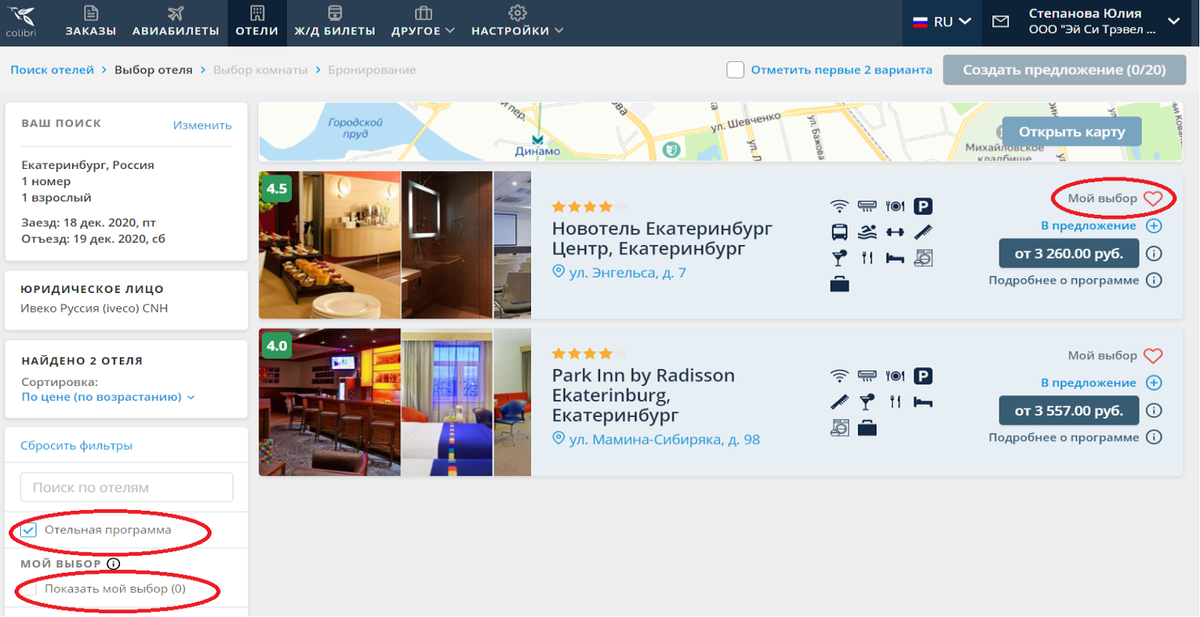Click Park Inn hairdresser comb icon
The image size is (1200, 617).
tap(840, 402)
